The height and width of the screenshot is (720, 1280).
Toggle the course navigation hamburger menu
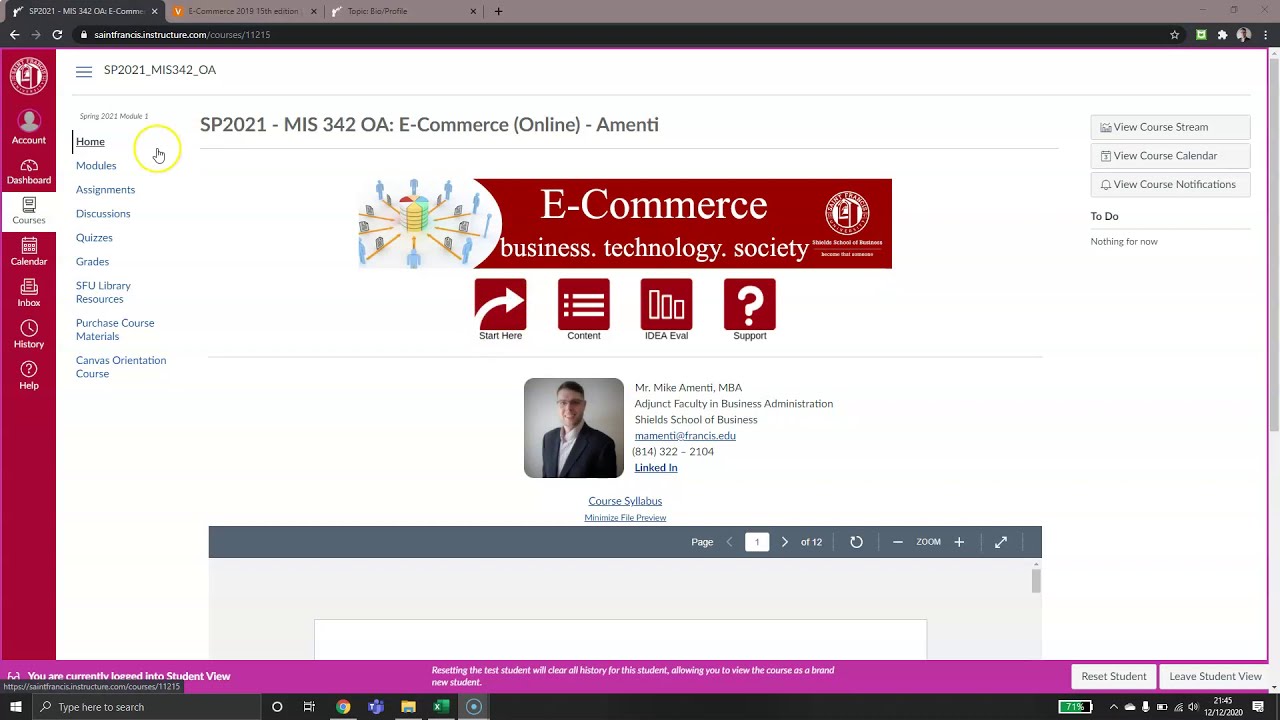(x=84, y=71)
